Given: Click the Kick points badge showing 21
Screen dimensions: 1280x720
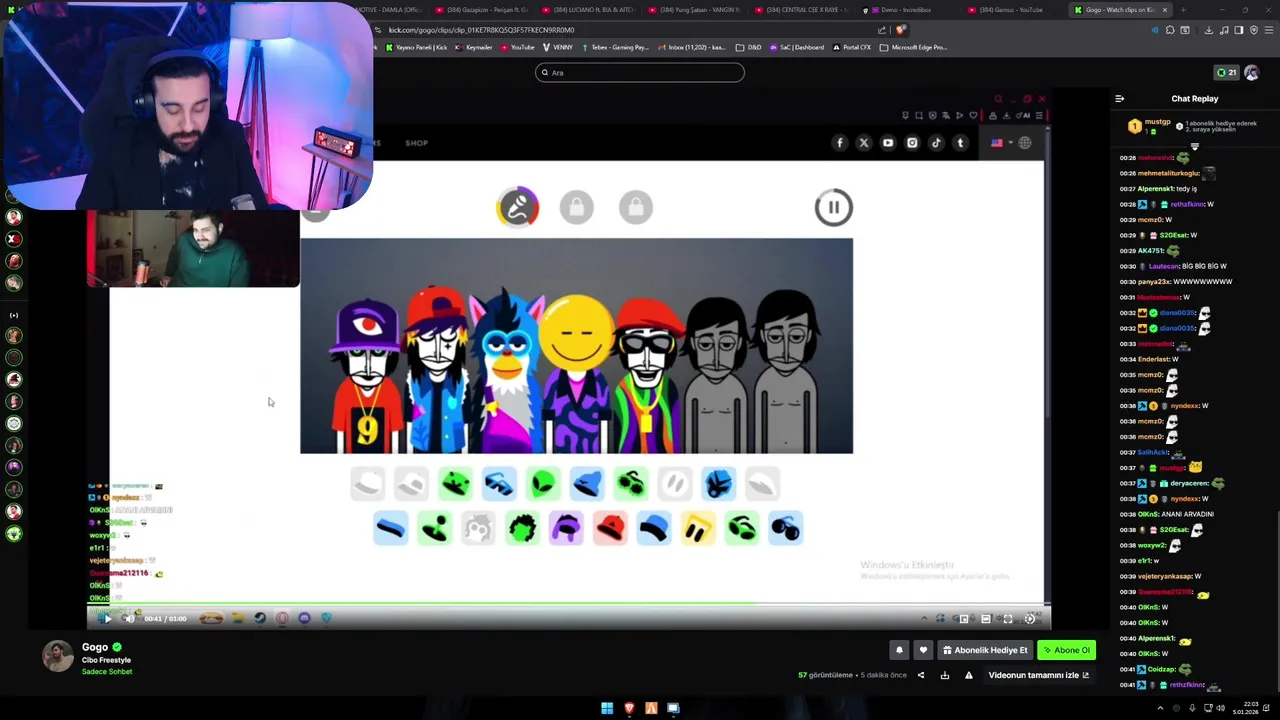Looking at the screenshot, I should [1226, 72].
